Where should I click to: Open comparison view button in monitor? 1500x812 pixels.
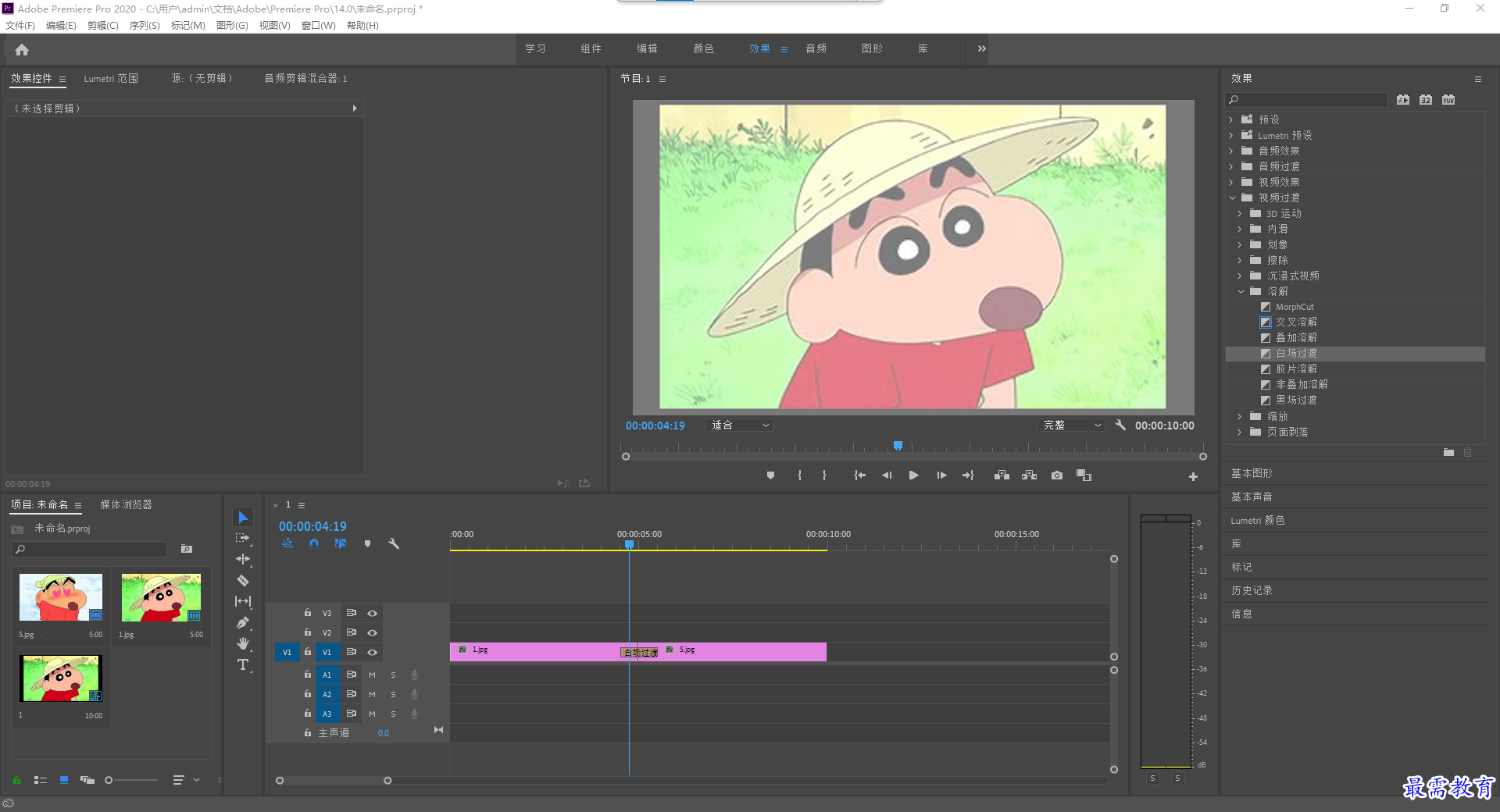(x=1084, y=475)
